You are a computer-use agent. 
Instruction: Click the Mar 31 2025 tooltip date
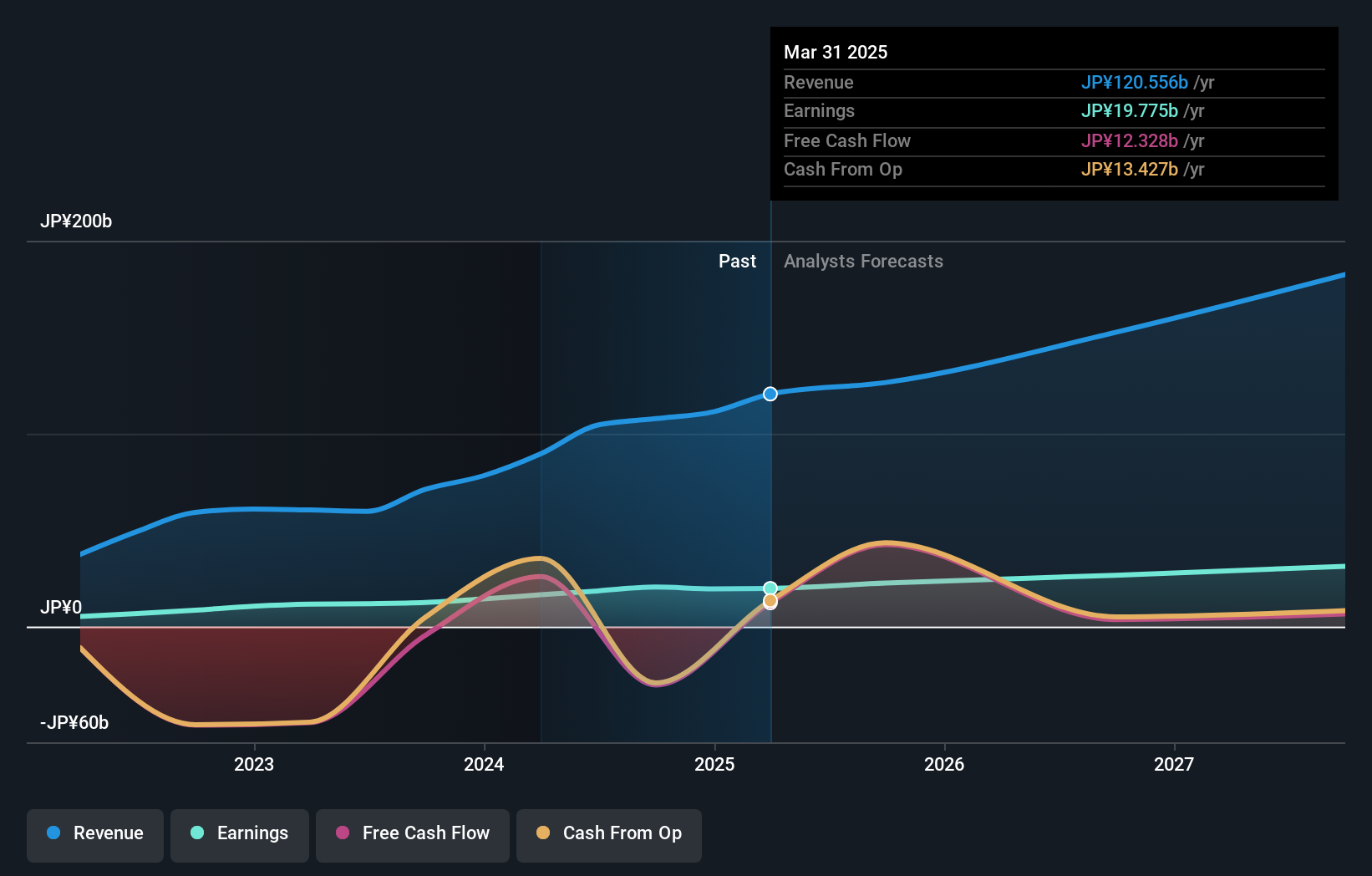[x=836, y=52]
